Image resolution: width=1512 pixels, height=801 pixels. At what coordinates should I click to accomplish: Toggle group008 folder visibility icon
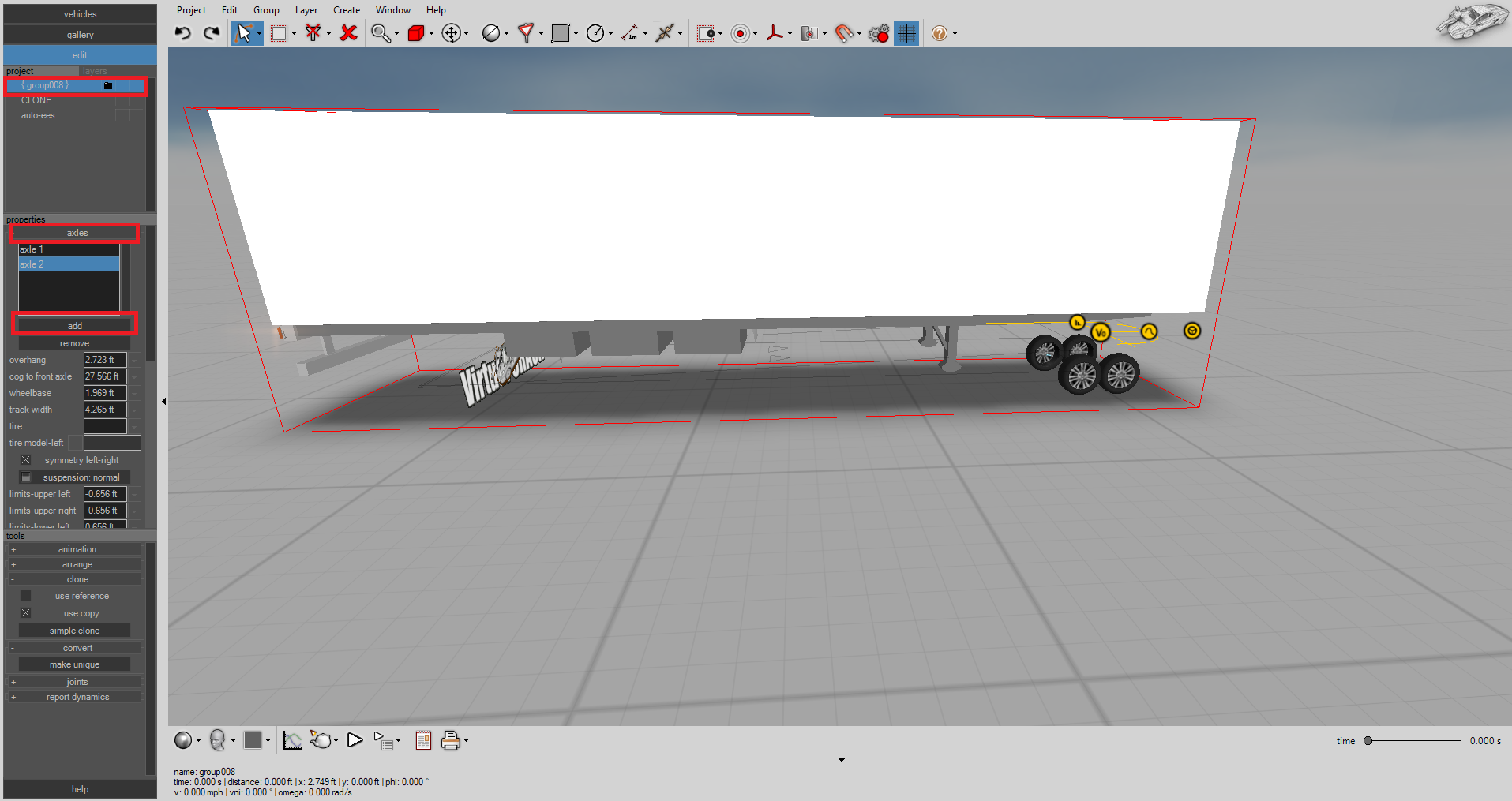108,85
